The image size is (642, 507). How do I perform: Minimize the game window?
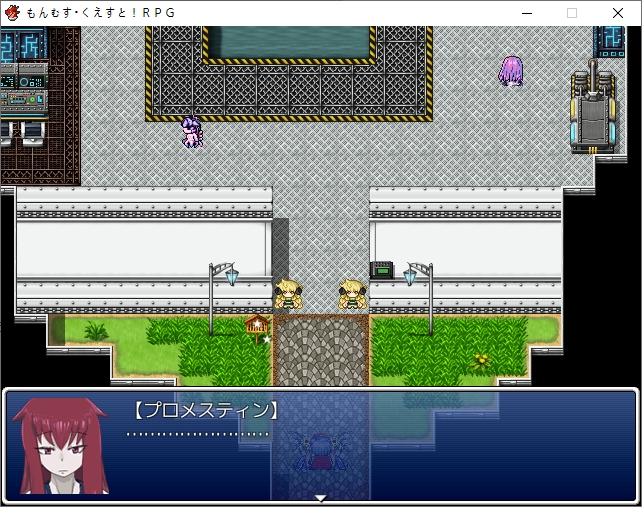coord(527,13)
